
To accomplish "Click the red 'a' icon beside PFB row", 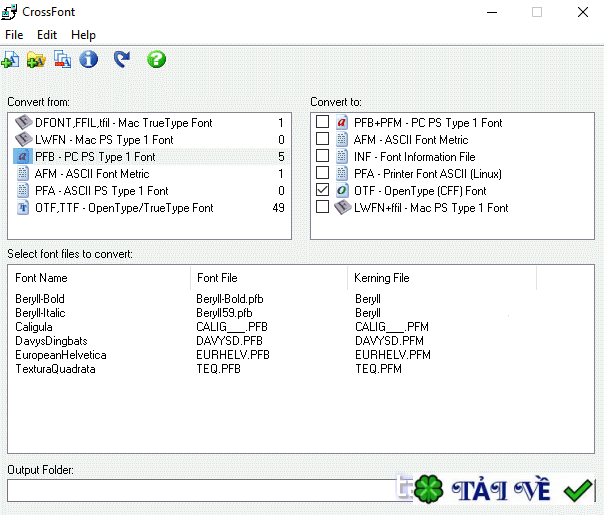I will click(23, 156).
